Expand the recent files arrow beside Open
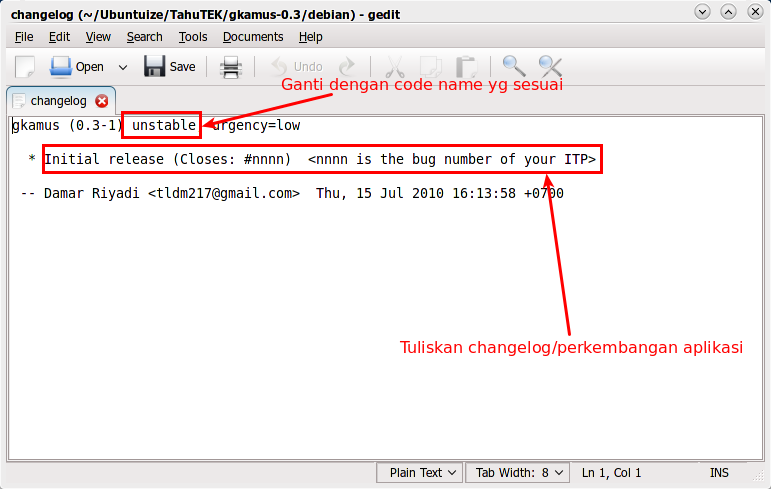771x489 pixels. (x=123, y=67)
